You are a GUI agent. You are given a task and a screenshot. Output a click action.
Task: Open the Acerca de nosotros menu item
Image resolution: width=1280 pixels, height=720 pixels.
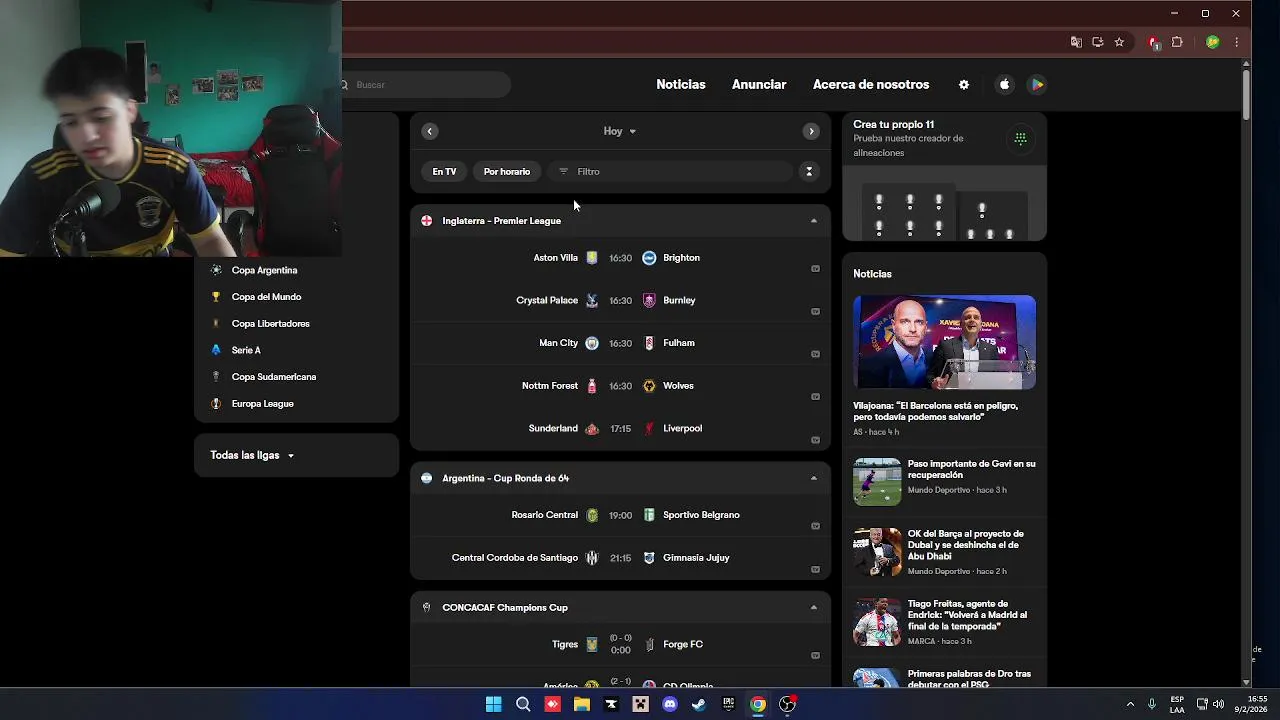[x=871, y=85]
